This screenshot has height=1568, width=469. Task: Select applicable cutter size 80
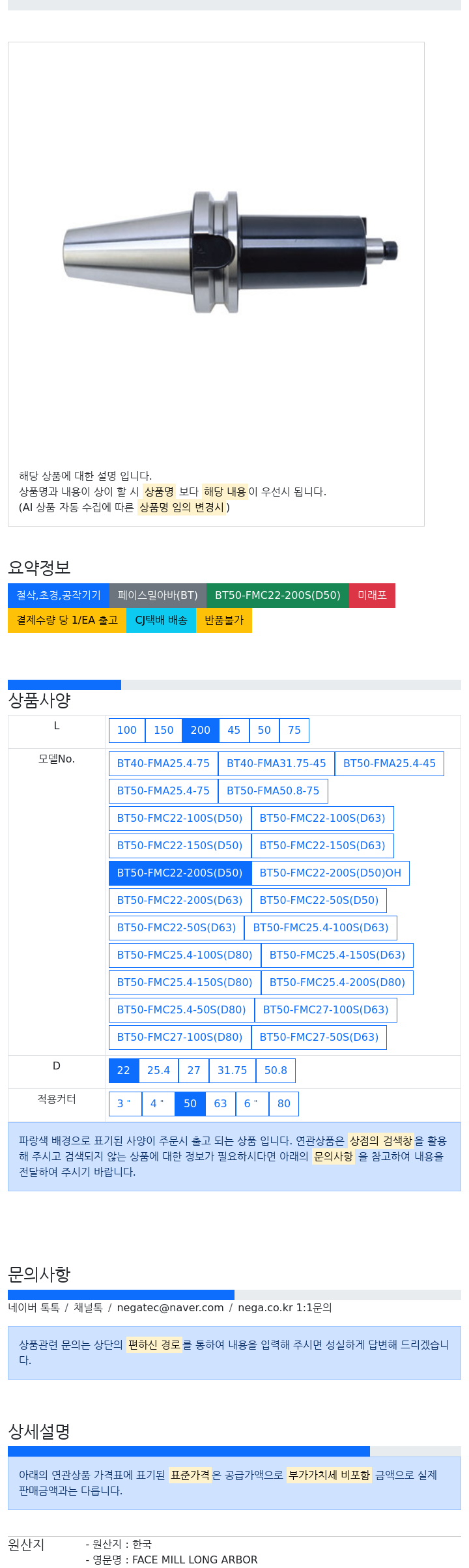[284, 1103]
